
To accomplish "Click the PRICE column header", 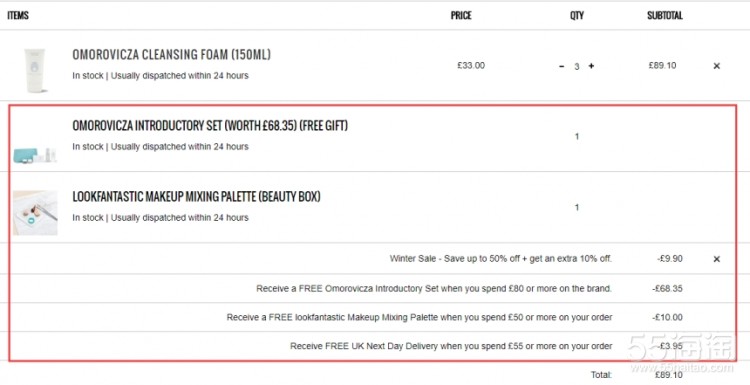I will pyautogui.click(x=461, y=15).
